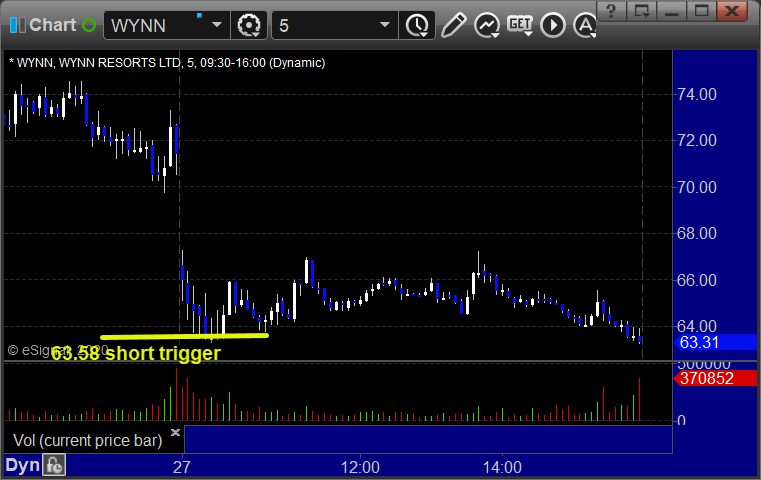
Task: Open the GET studies menu
Action: [x=520, y=25]
